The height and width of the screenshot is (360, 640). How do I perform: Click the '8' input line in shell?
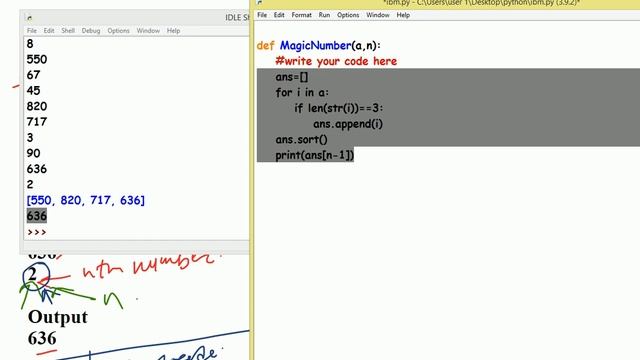click(30, 44)
